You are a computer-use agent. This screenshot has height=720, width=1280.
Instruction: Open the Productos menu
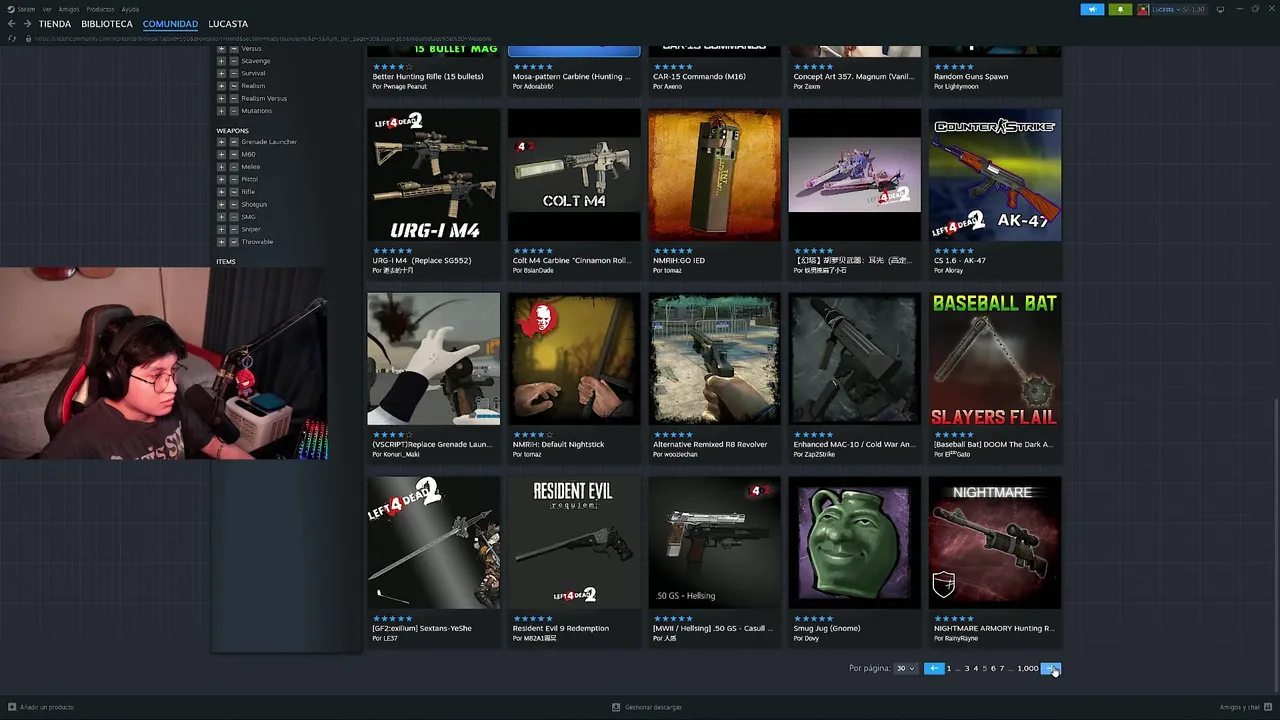coord(100,9)
